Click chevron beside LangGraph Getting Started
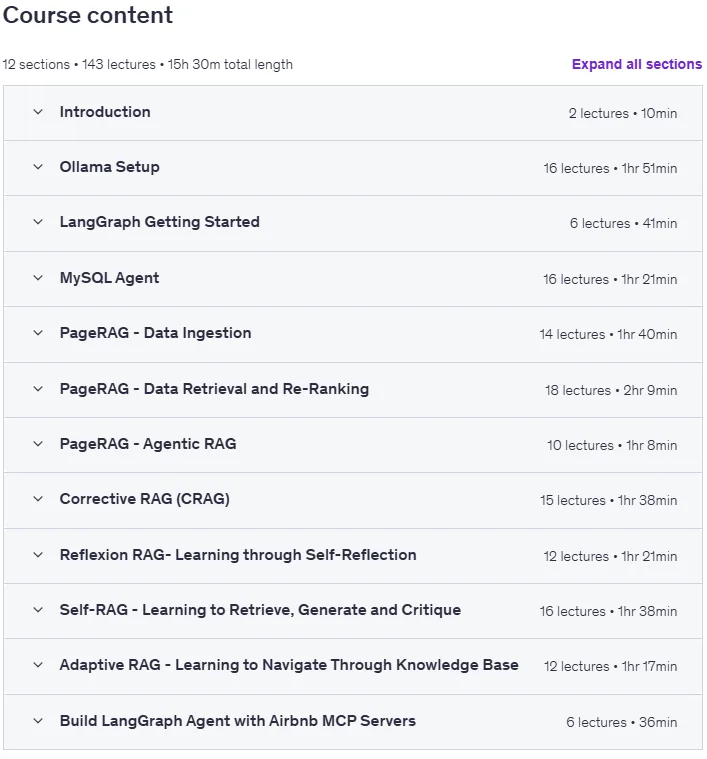 (38, 222)
